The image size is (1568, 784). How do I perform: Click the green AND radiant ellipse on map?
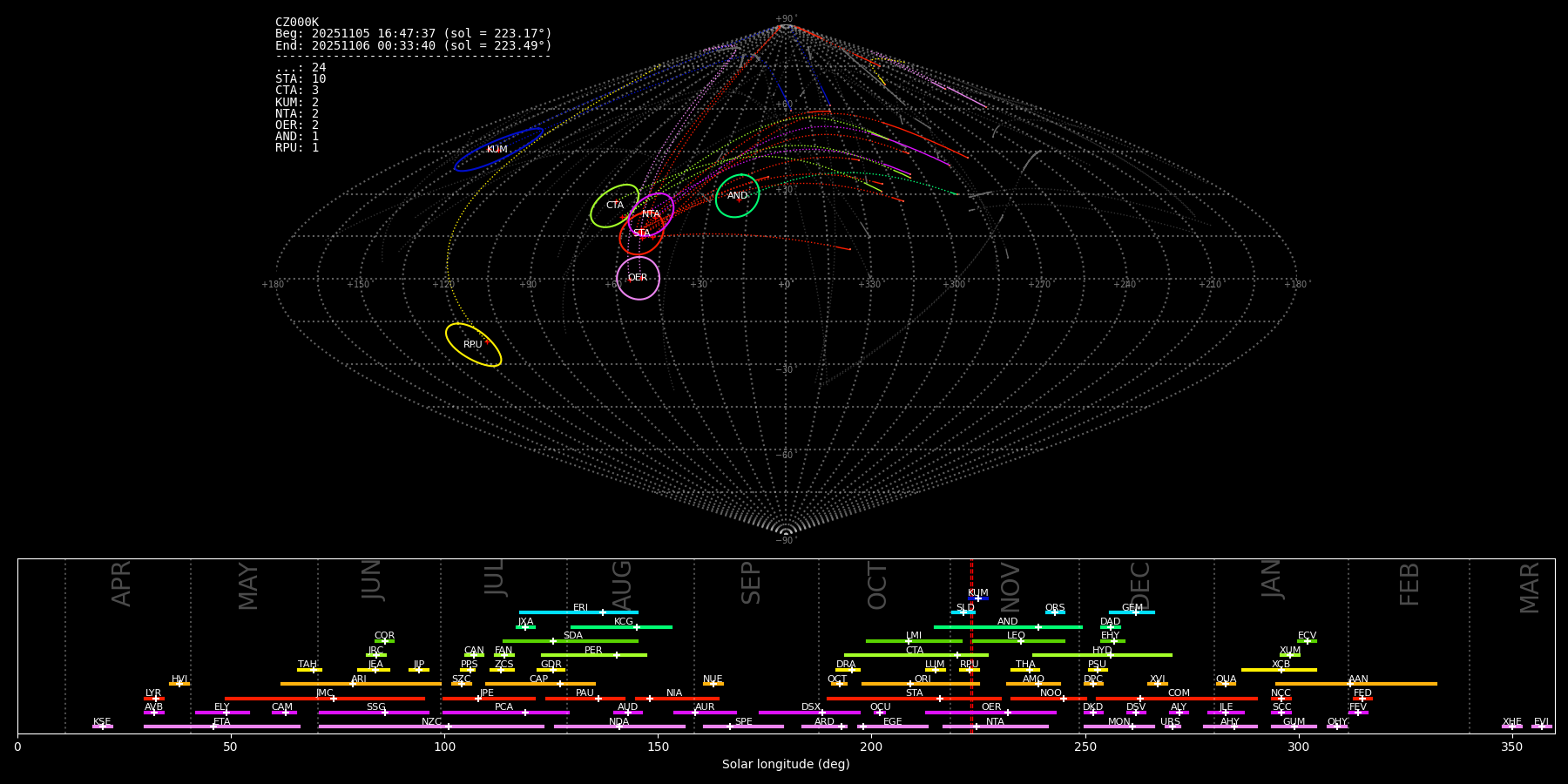737,196
